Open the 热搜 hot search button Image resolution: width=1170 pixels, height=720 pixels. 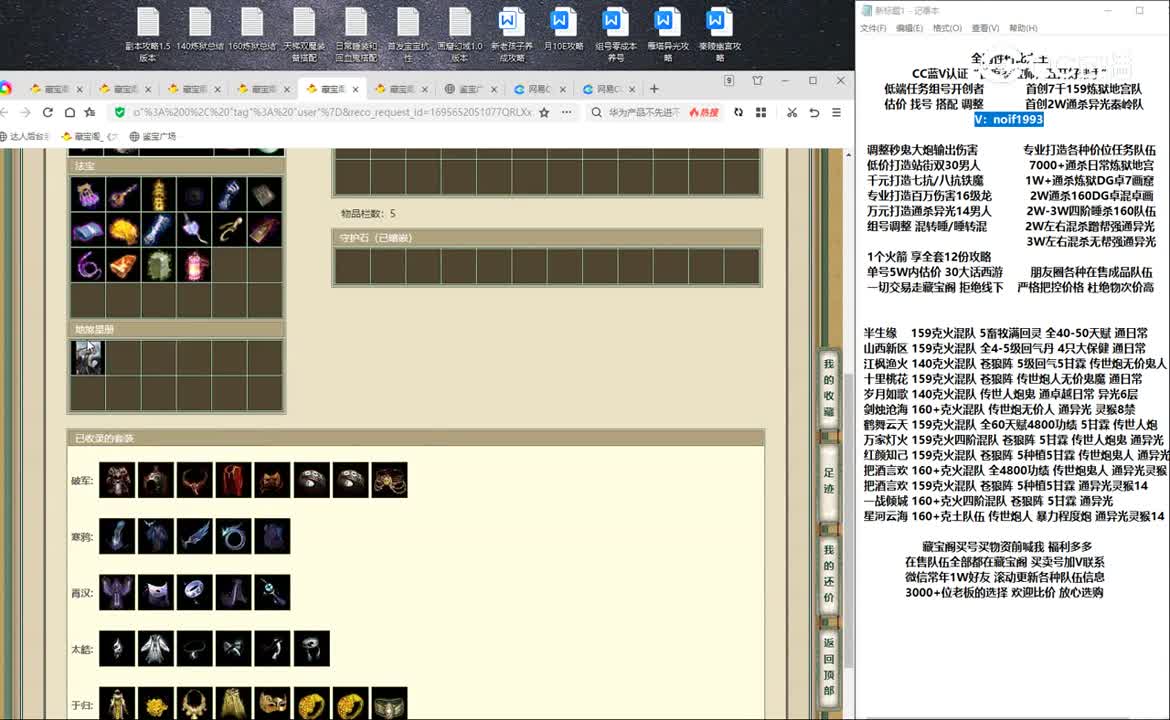click(x=704, y=113)
